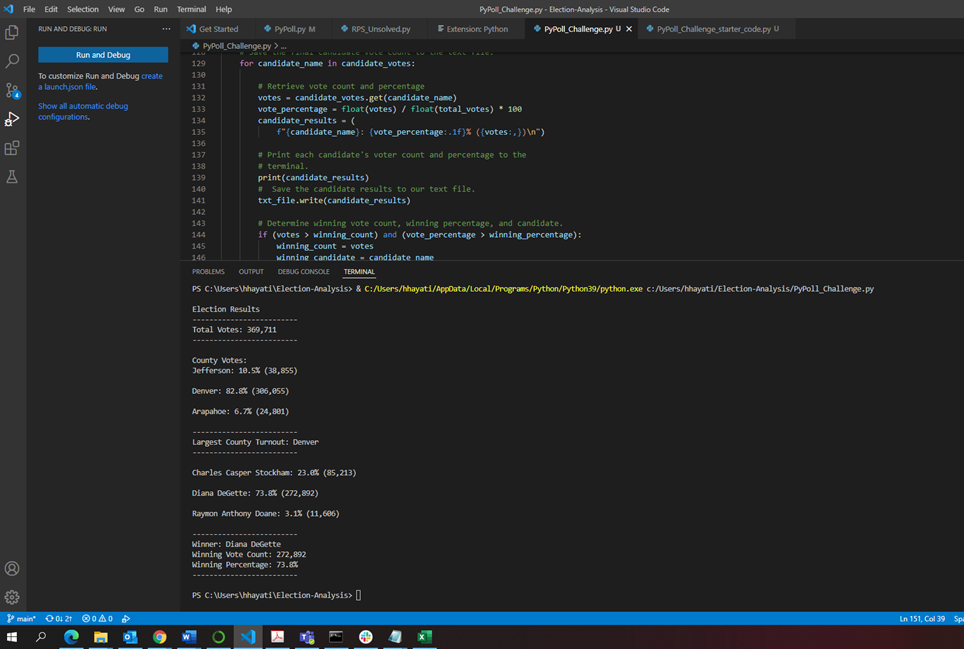Switch to the PyPoll_Challenge_starter_code.py tab
Screen dimensions: 964x649
coord(712,29)
